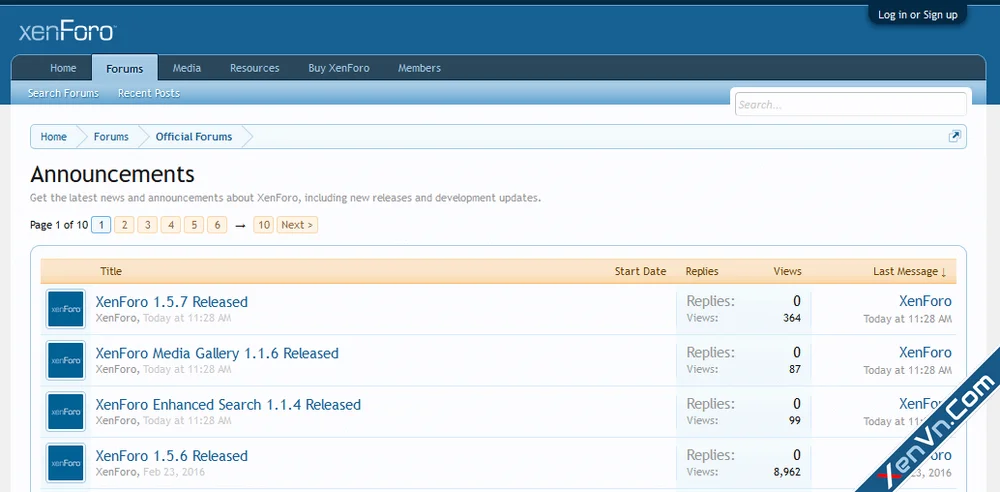1000x492 pixels.
Task: Open avatar of Enhanced Search 1.1.4 thread
Action: pyautogui.click(x=66, y=412)
